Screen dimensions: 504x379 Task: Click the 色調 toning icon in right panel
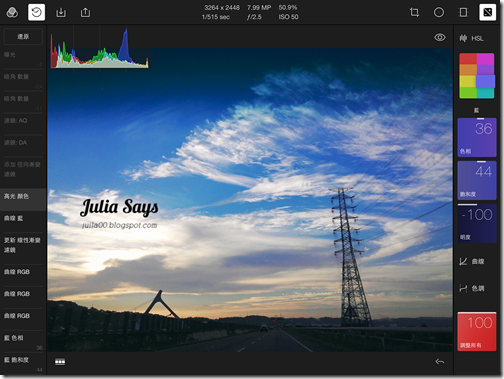coord(463,288)
